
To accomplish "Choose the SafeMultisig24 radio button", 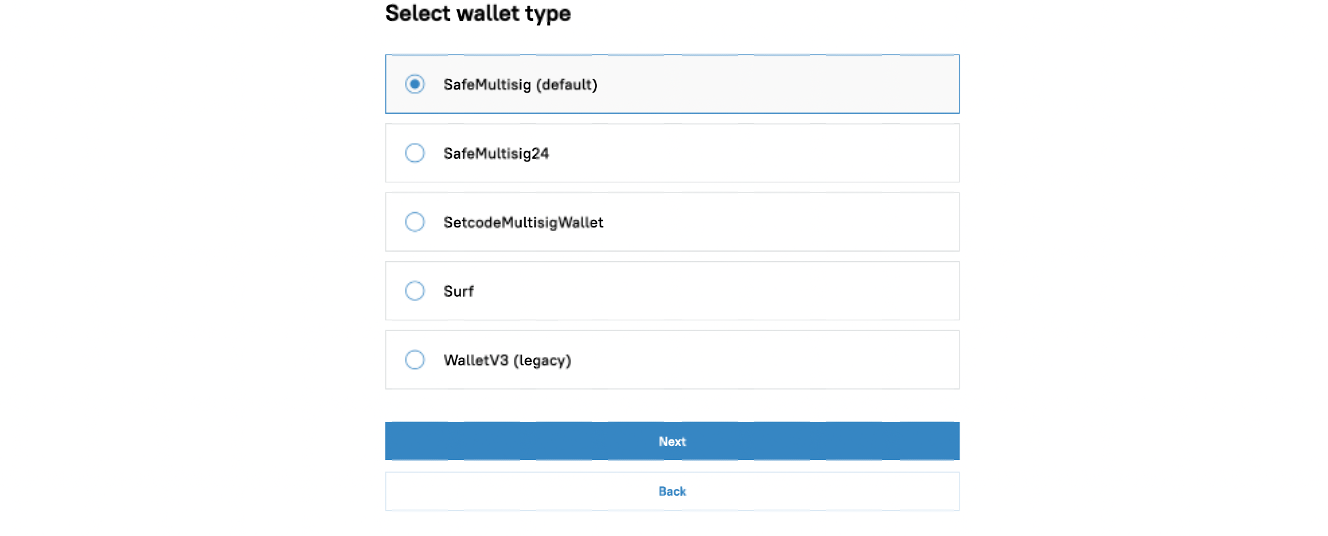I will pyautogui.click(x=415, y=154).
